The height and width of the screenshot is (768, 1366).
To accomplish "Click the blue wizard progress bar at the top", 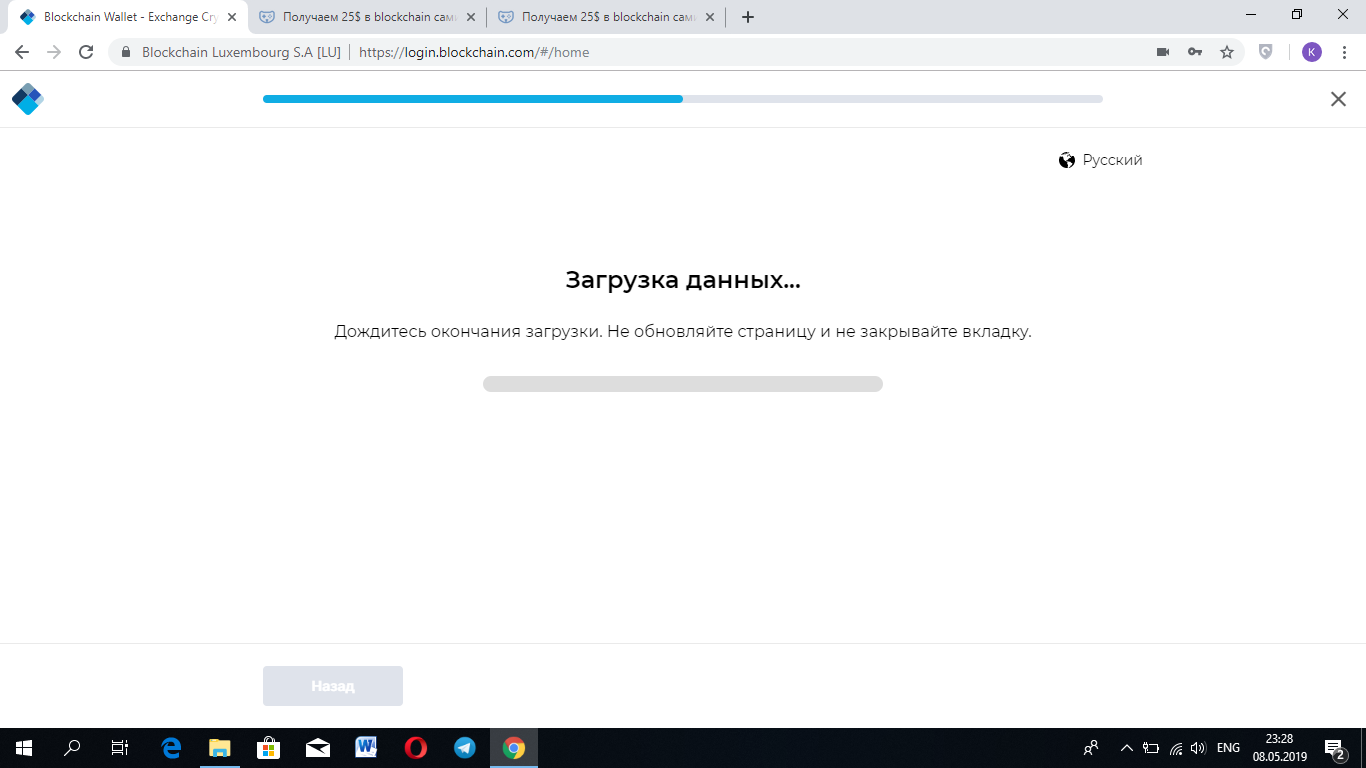I will point(683,99).
